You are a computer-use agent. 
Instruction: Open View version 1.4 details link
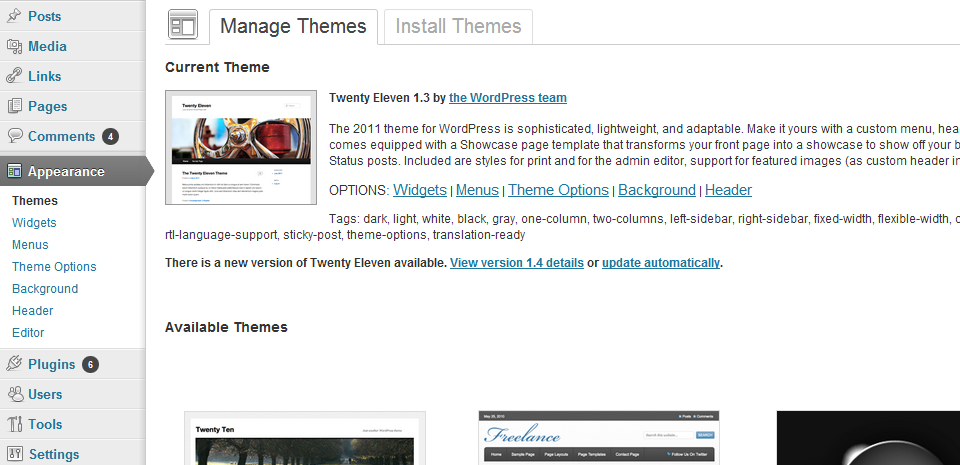[517, 263]
